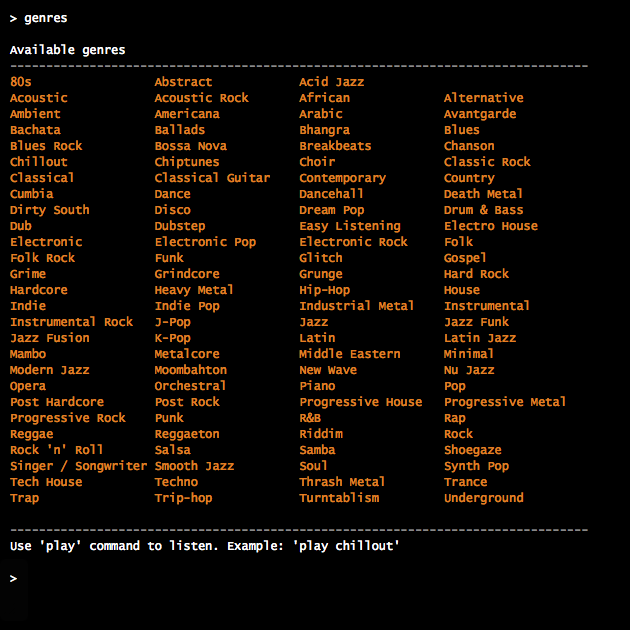Click the 'Chillout' genre entry

39,162
